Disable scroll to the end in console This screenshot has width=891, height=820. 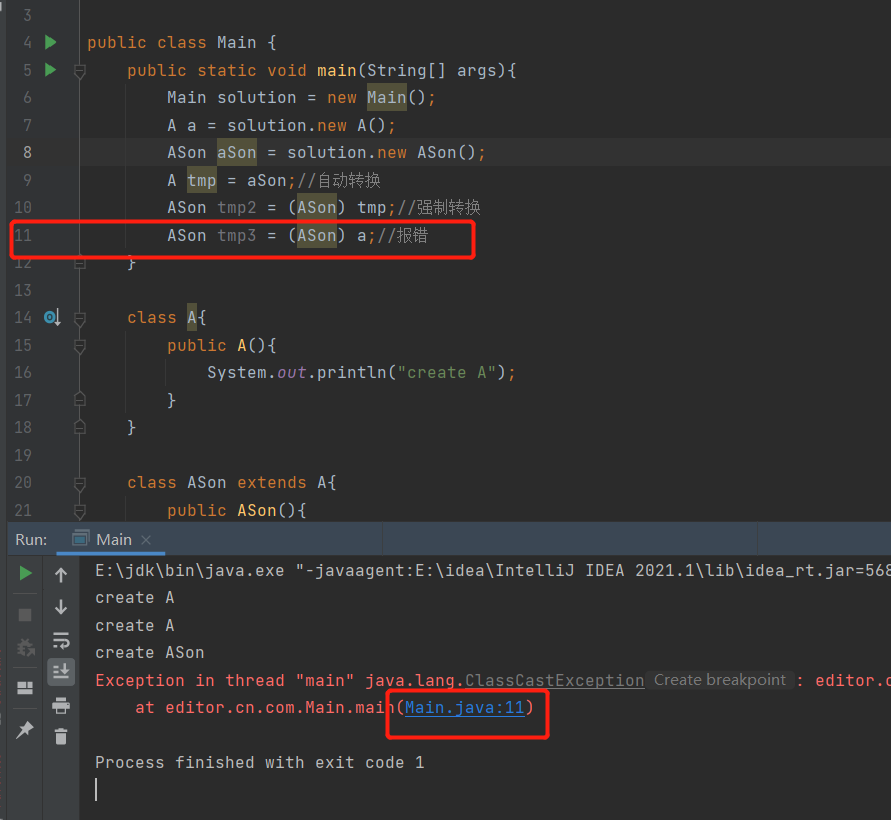coord(61,672)
